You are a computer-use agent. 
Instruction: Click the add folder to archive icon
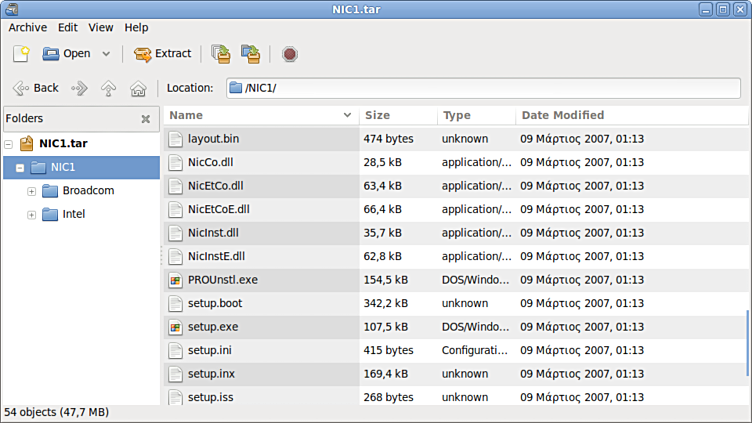click(250, 54)
